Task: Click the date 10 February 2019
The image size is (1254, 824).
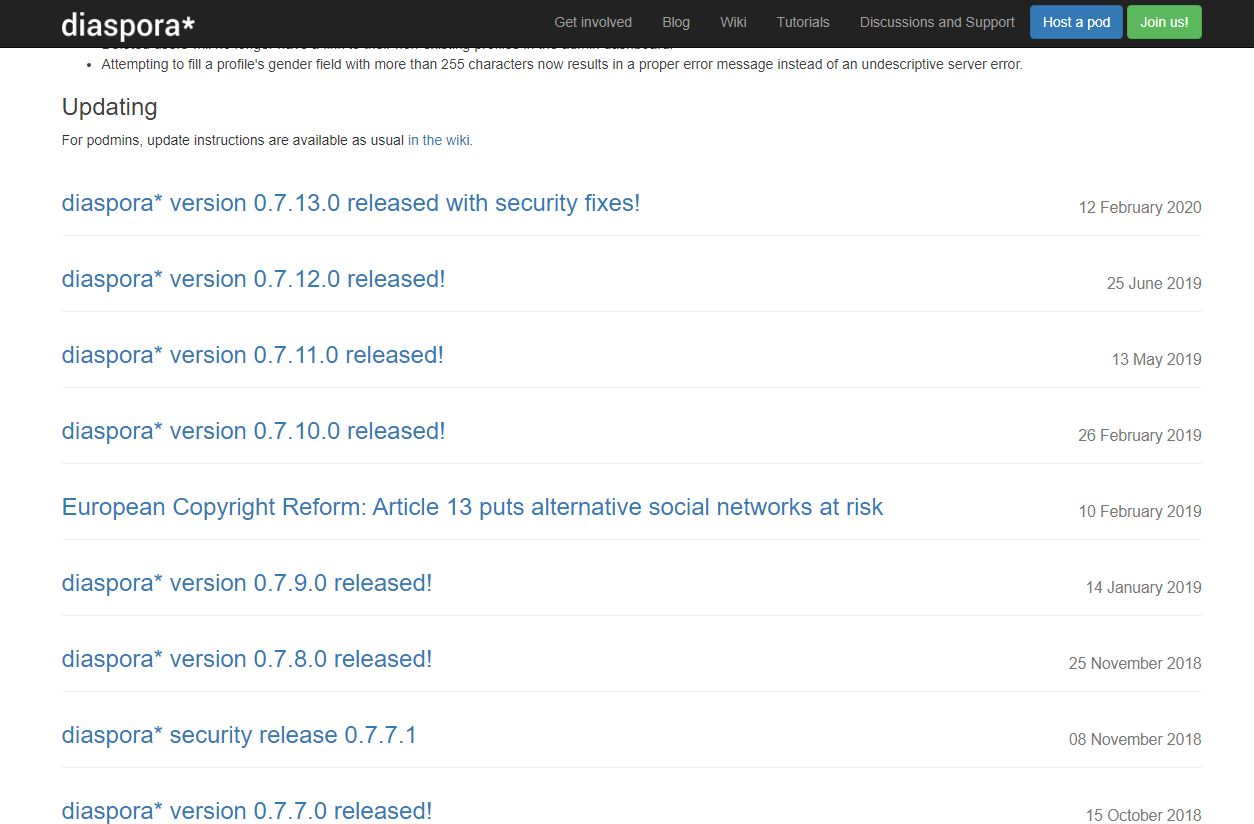Action: [1140, 511]
